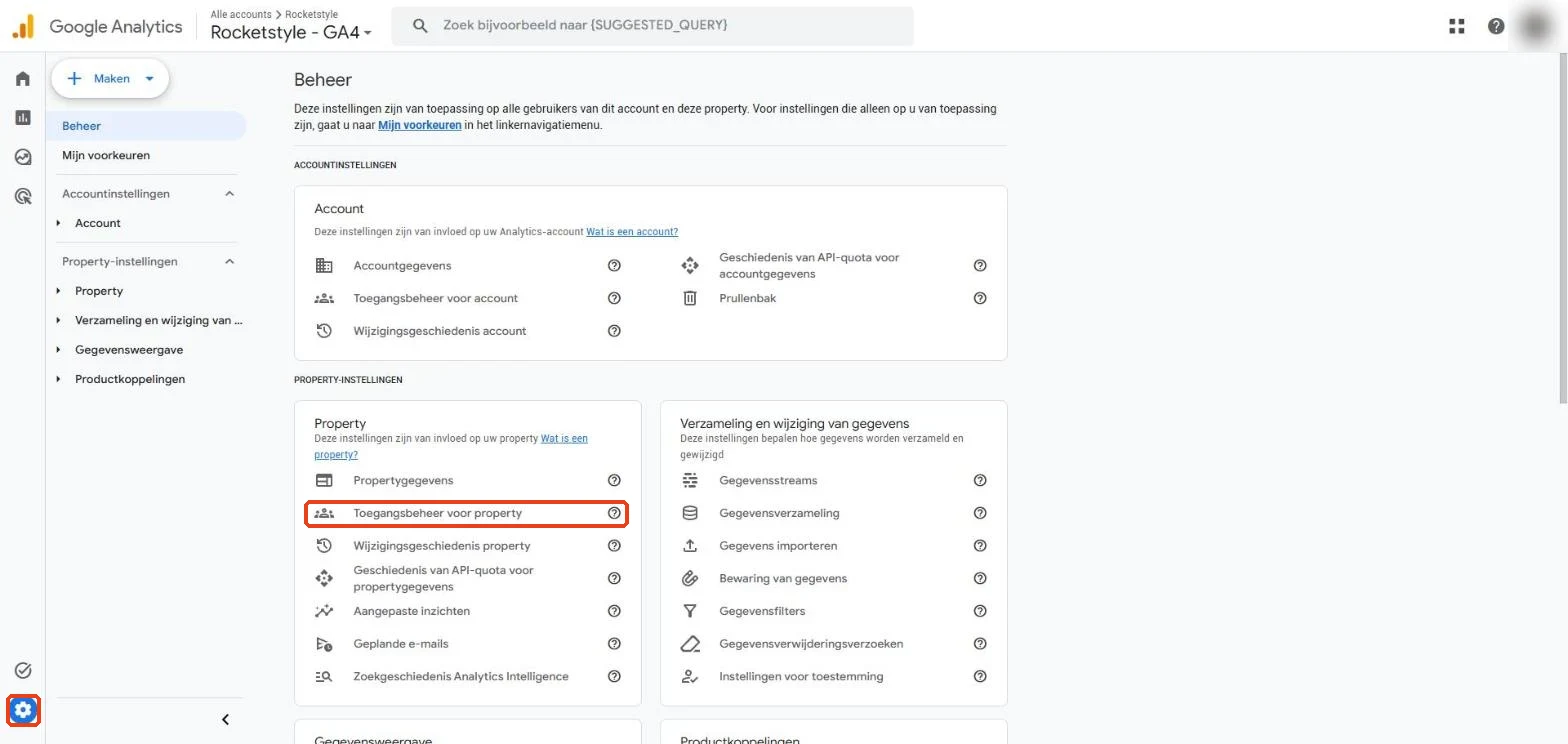Click help icon beside Gegevensfilters
Viewport: 1568px width, 744px height.
click(x=980, y=611)
